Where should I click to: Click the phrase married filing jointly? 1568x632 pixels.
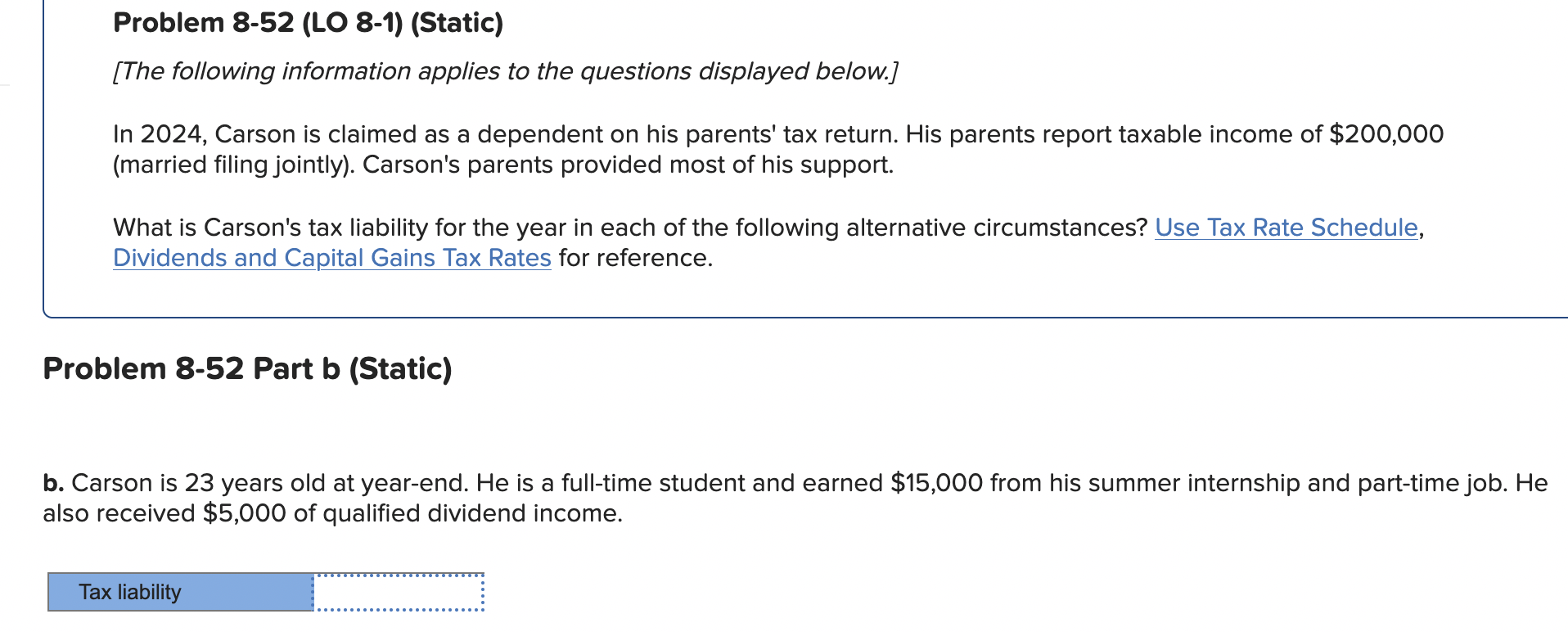[229, 165]
